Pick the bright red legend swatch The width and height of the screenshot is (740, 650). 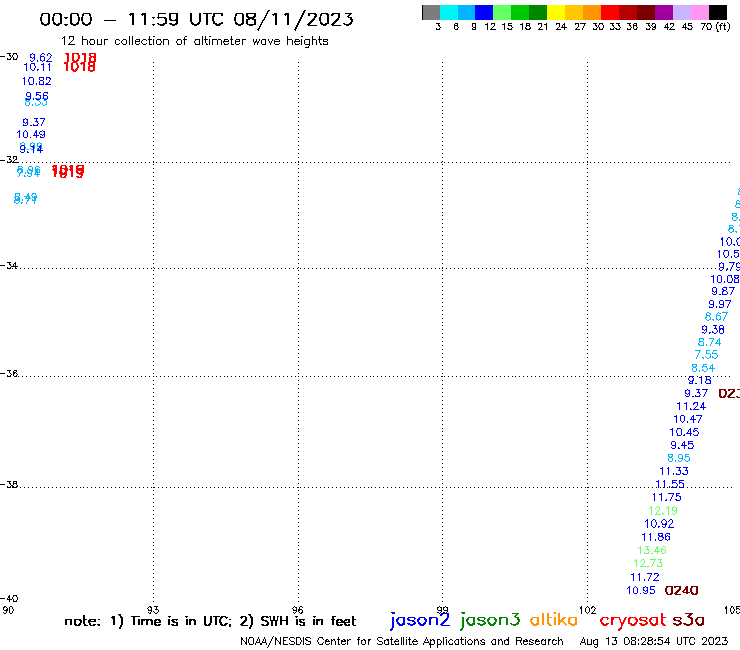pos(610,12)
